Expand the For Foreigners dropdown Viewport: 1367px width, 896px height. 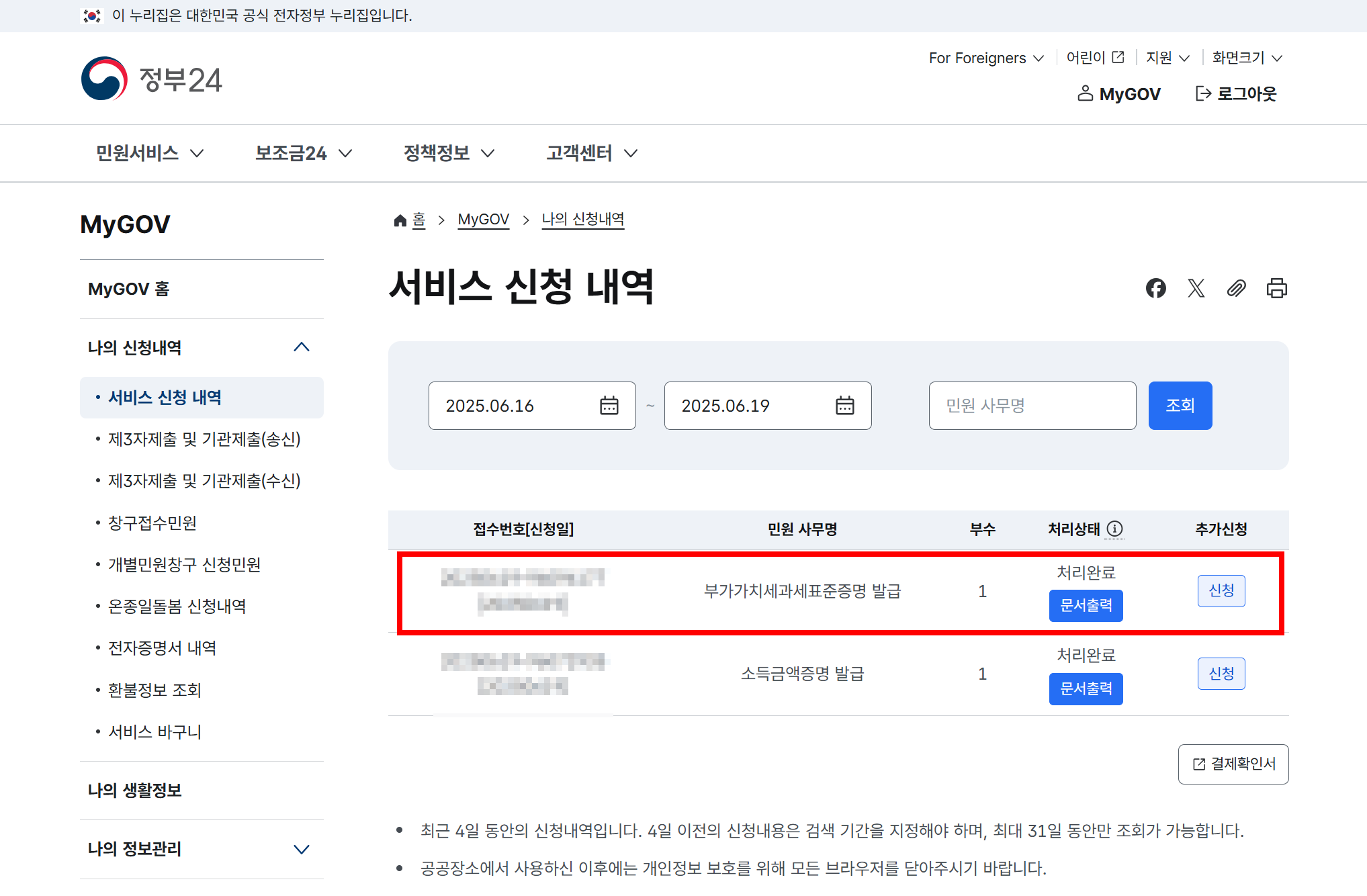(x=985, y=58)
